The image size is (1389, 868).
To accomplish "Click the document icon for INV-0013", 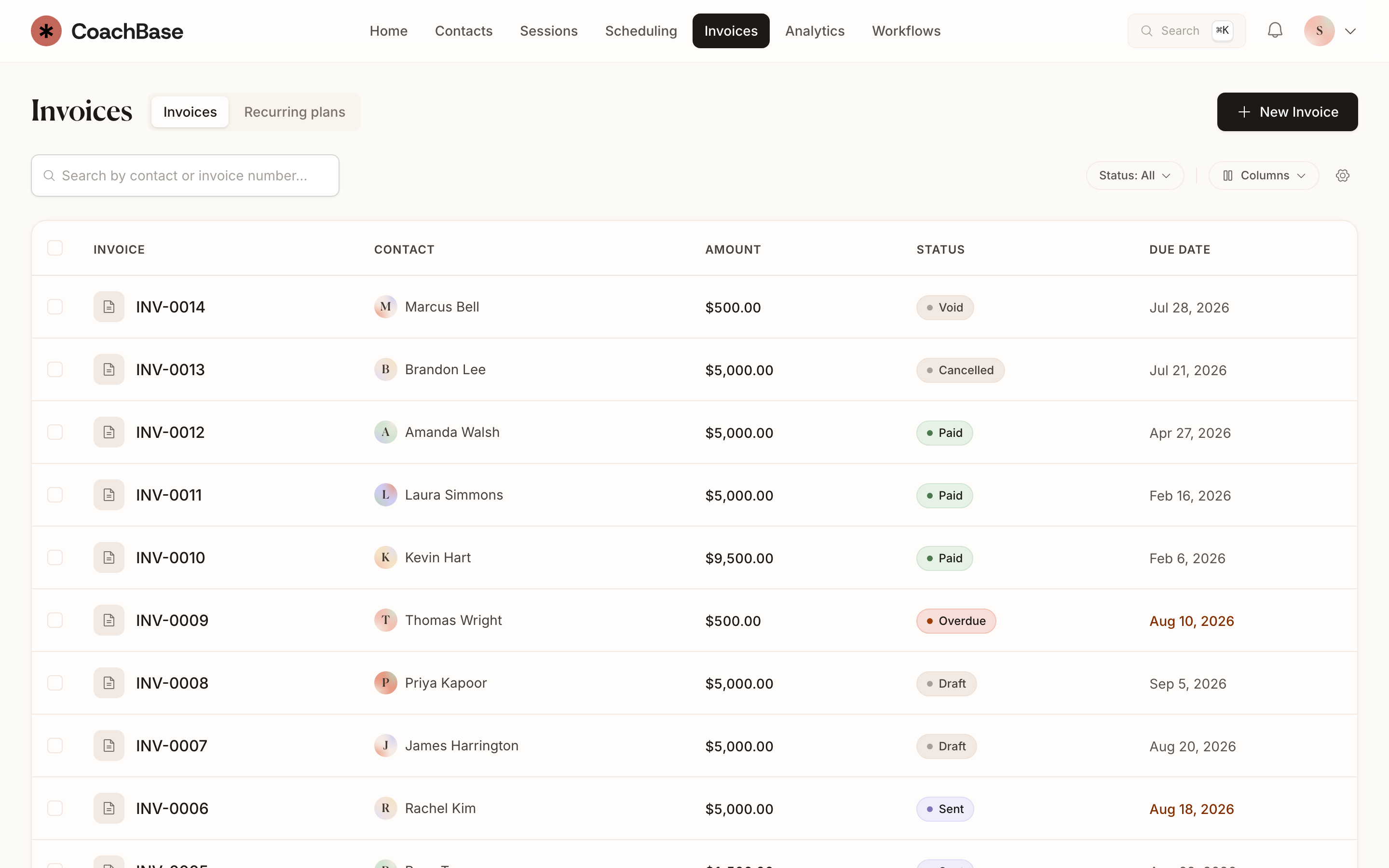I will tap(109, 370).
